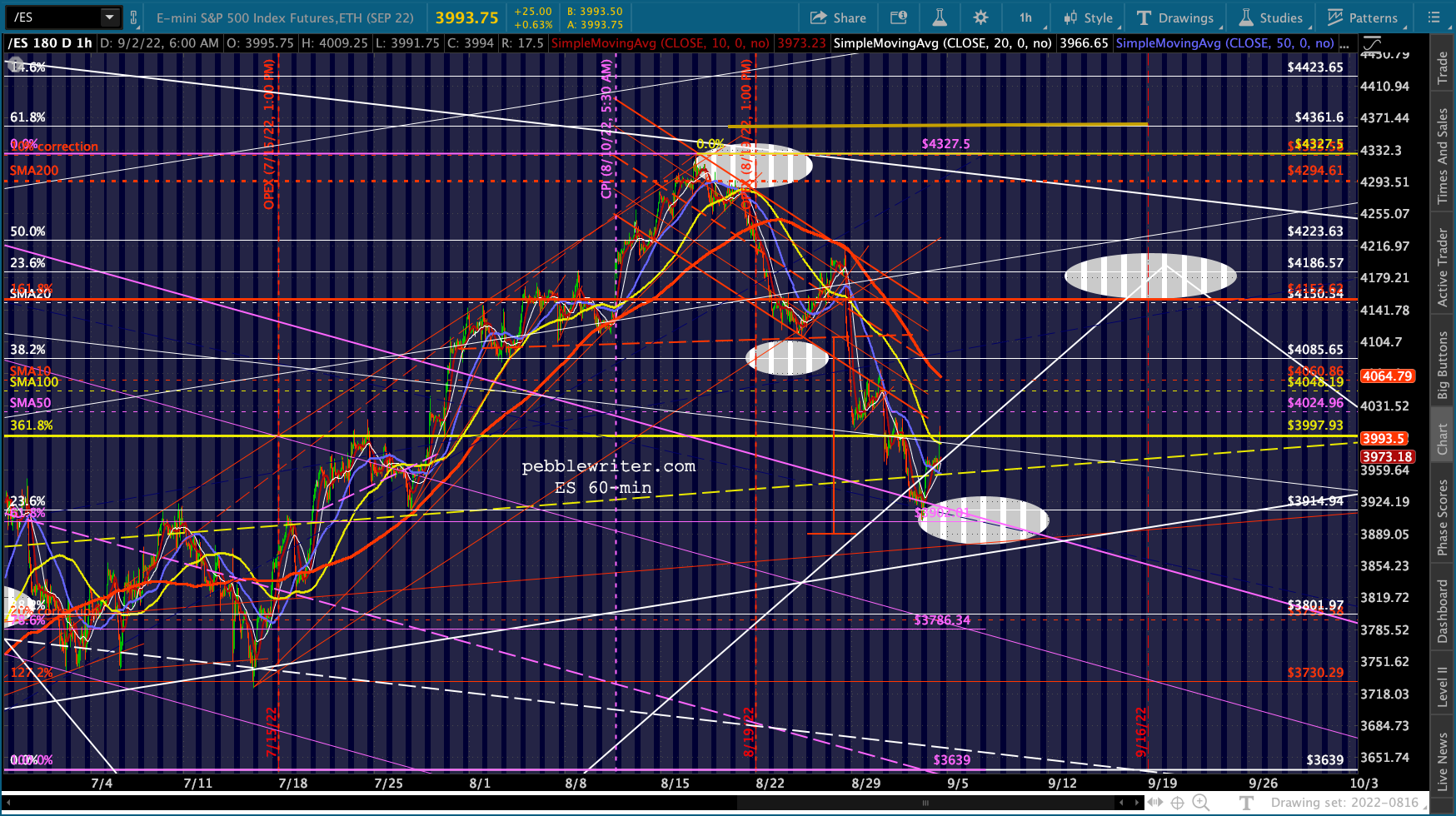Image resolution: width=1456 pixels, height=816 pixels.
Task: Open the Times And Sales side tab
Action: pos(1443,157)
